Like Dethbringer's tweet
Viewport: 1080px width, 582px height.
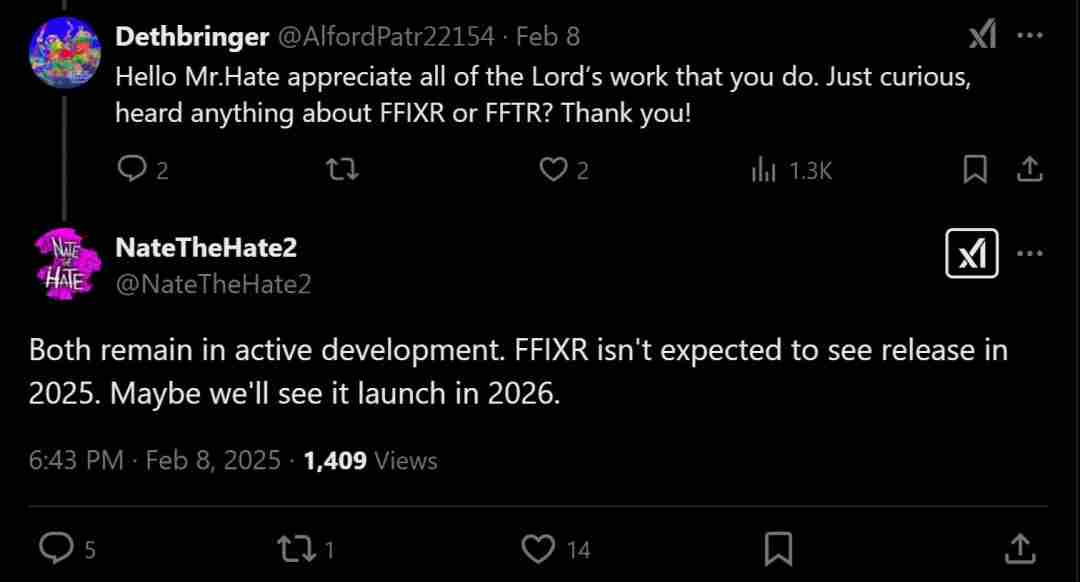pos(563,169)
